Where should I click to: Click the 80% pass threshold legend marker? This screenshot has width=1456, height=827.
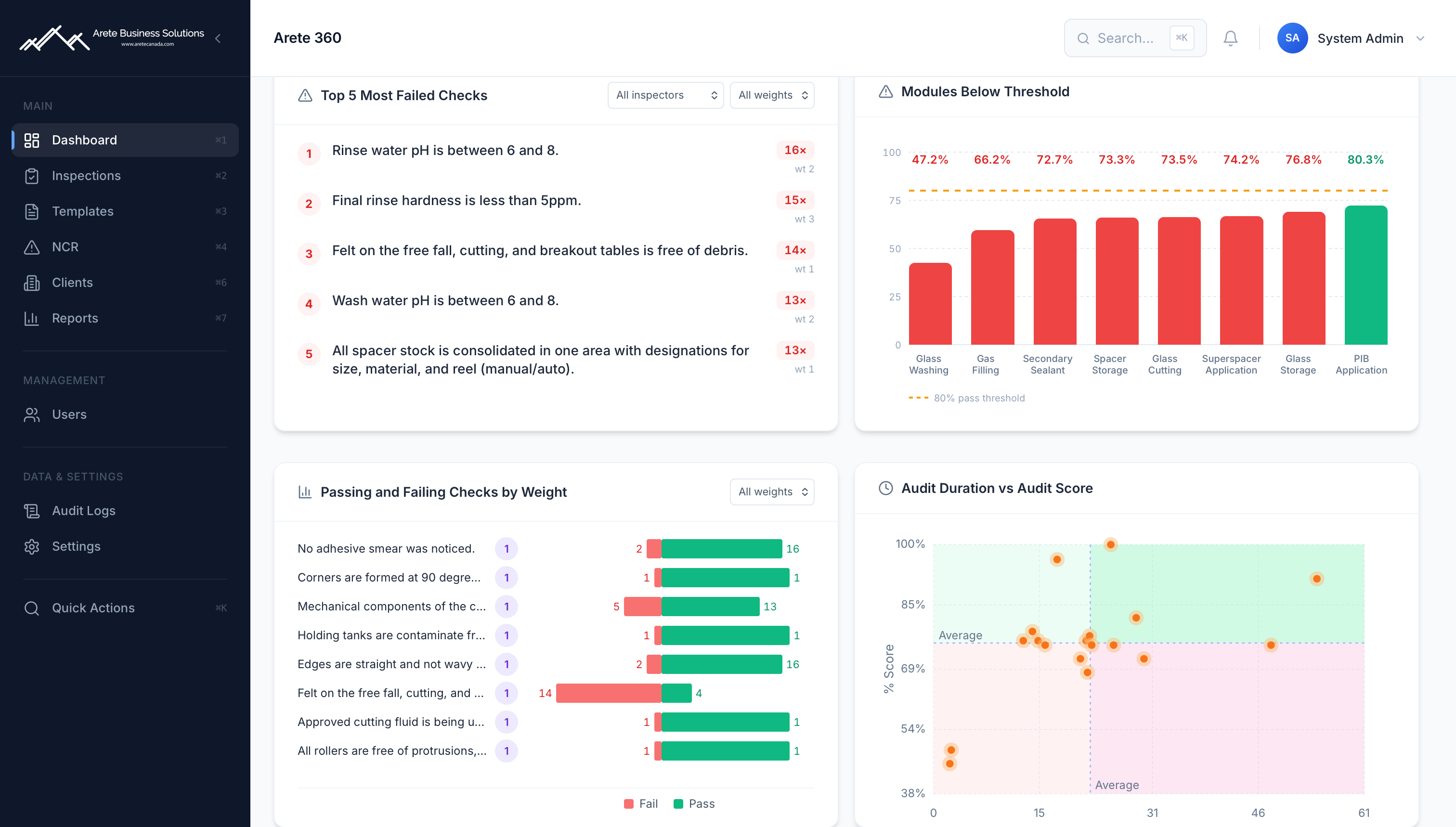919,398
